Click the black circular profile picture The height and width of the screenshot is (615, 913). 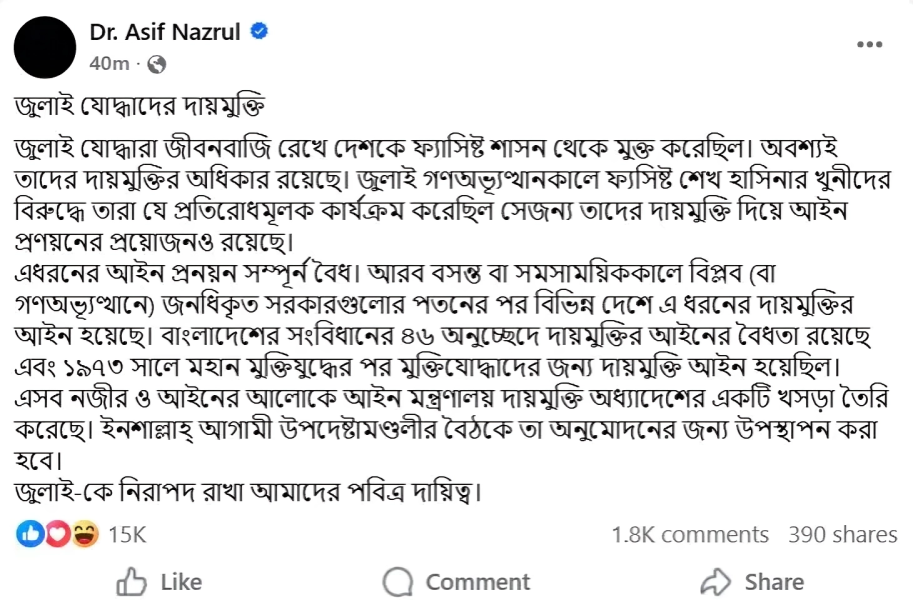pyautogui.click(x=46, y=47)
